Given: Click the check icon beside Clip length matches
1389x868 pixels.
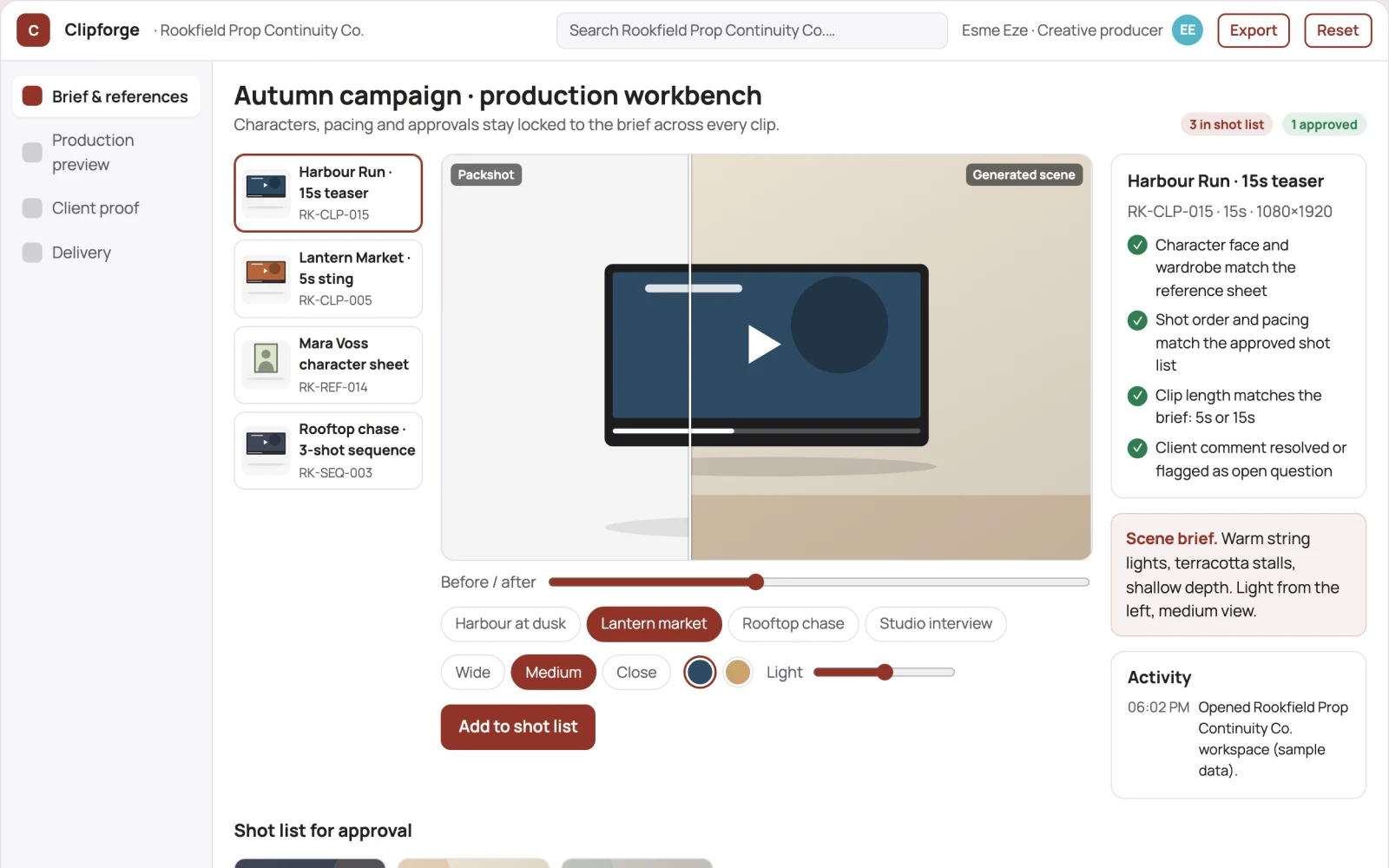Looking at the screenshot, I should click(x=1137, y=396).
